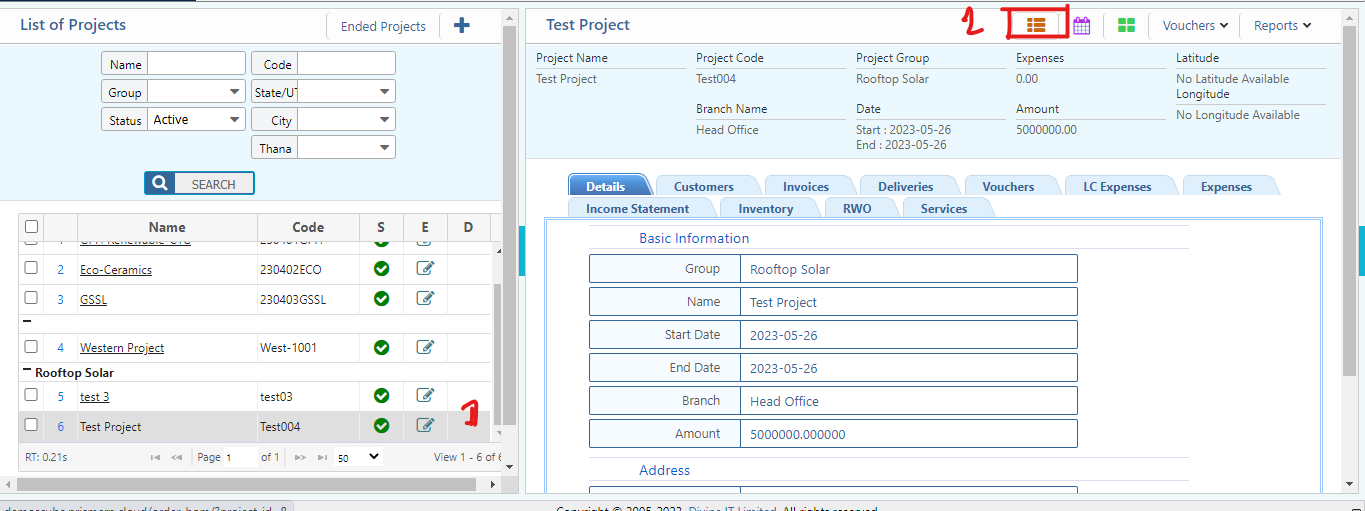The height and width of the screenshot is (511, 1365).
Task: Open the Vouchers dropdown menu
Action: pyautogui.click(x=1194, y=26)
